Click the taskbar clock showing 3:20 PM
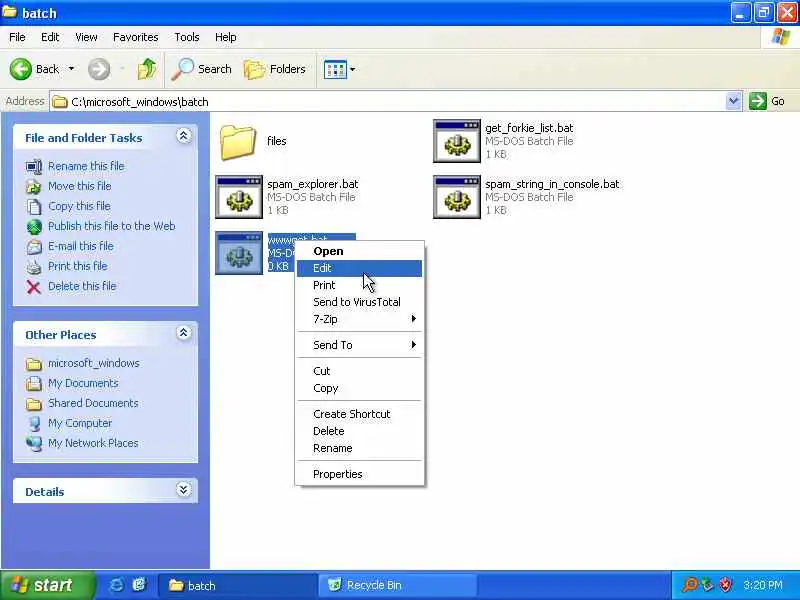This screenshot has width=800, height=600. [763, 585]
